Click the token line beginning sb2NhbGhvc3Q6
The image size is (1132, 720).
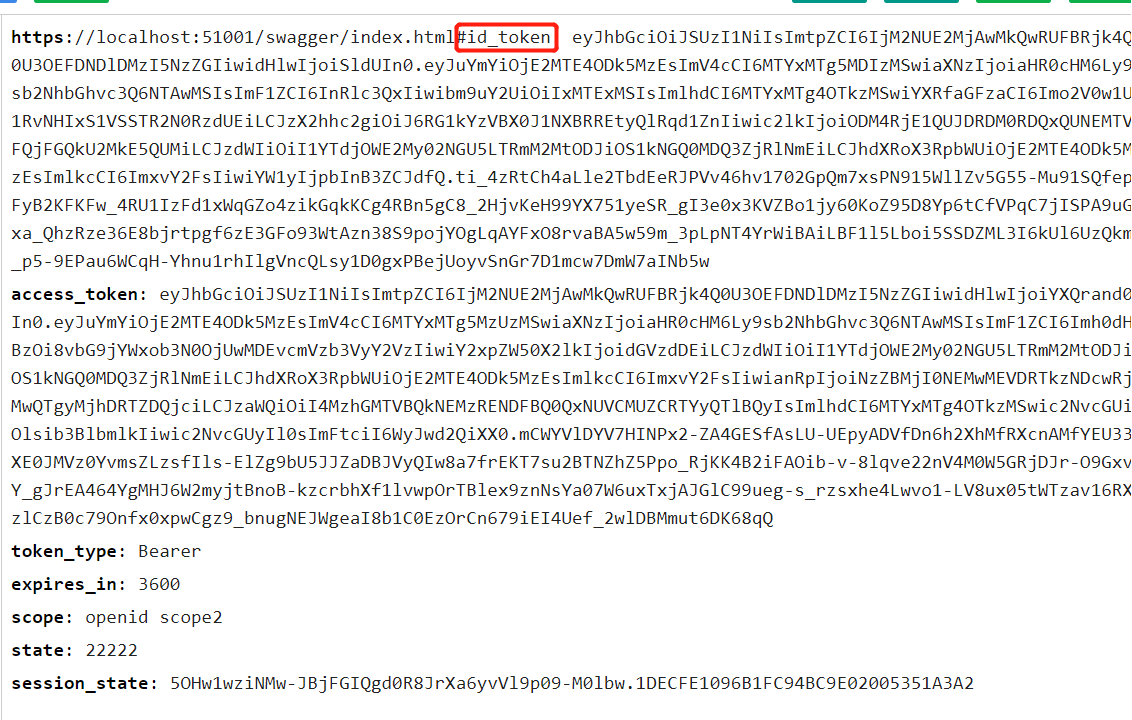tap(571, 94)
